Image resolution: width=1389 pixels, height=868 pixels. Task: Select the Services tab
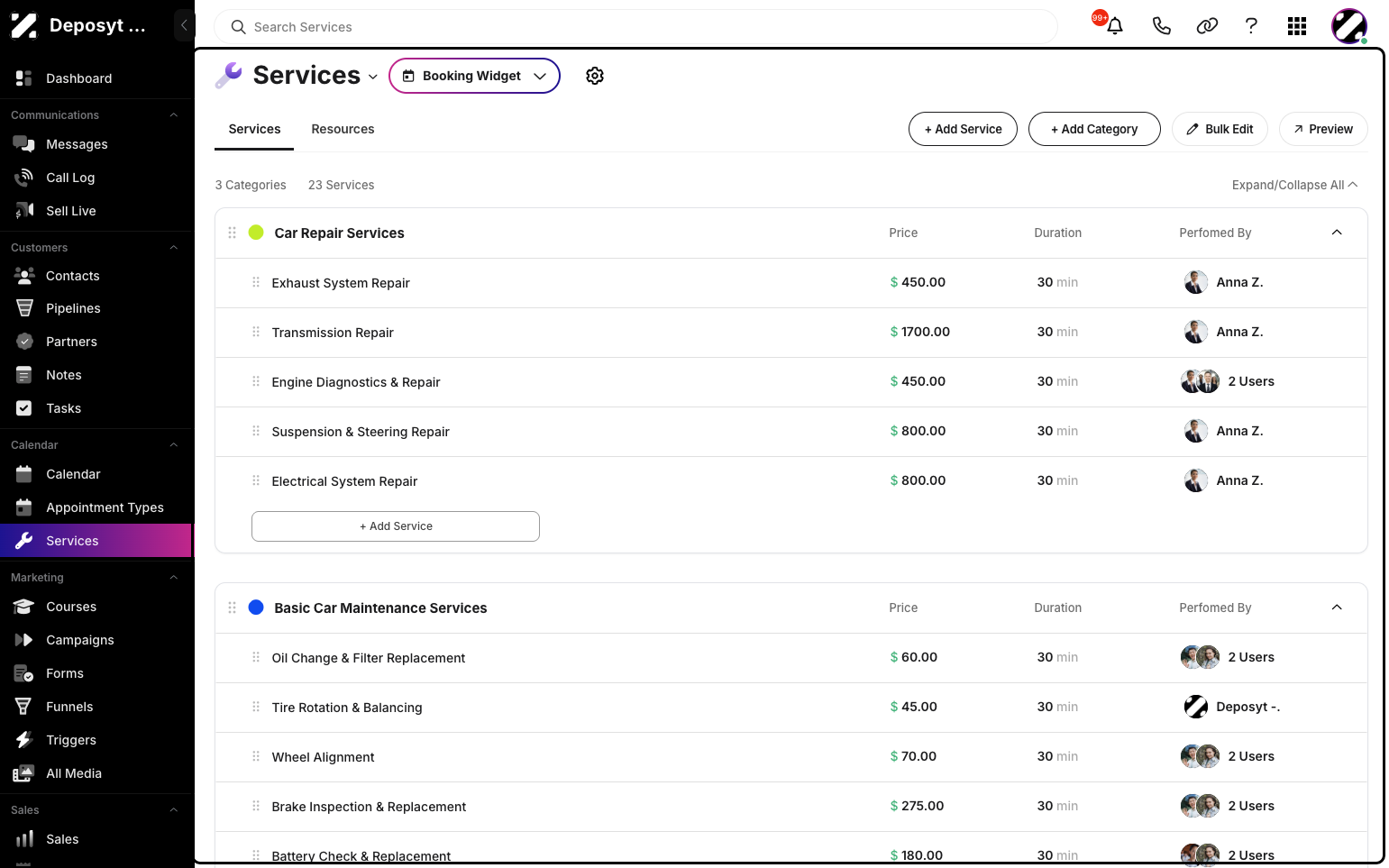254,129
